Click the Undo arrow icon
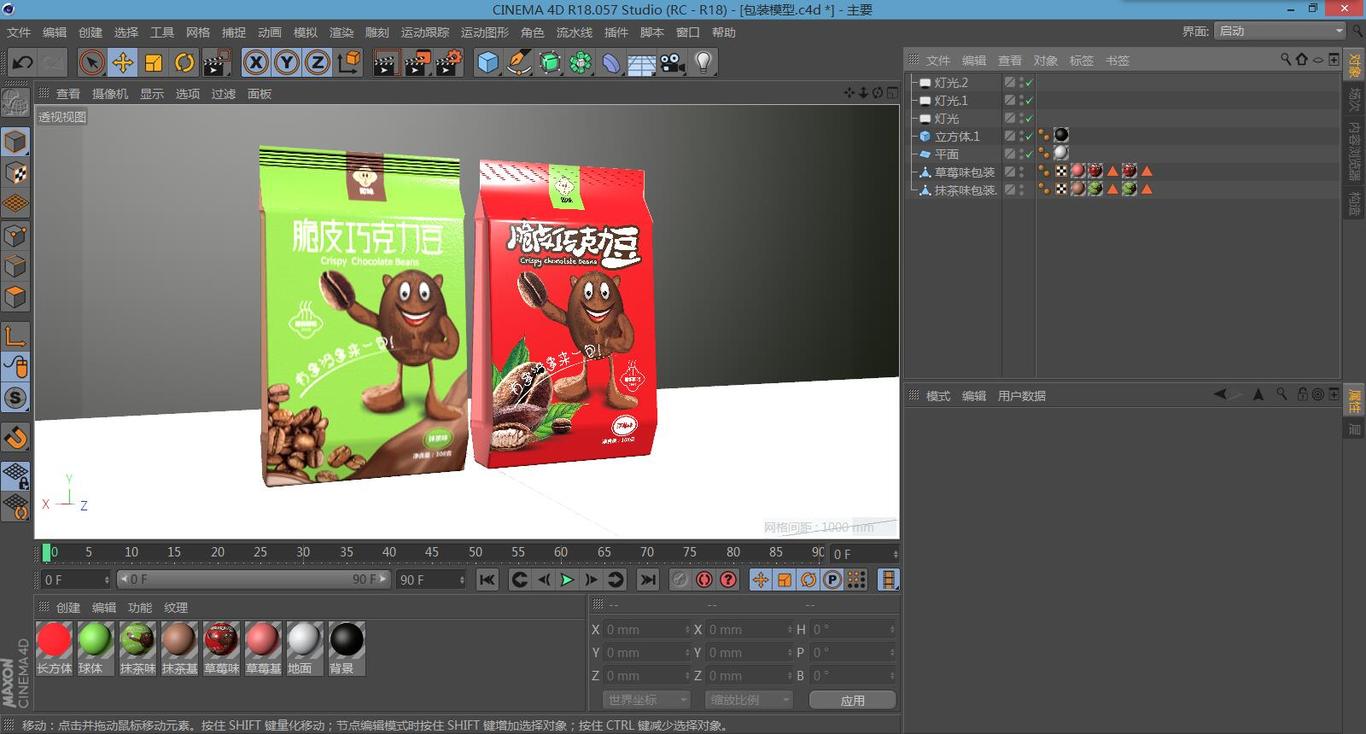This screenshot has width=1366, height=734. coord(22,63)
